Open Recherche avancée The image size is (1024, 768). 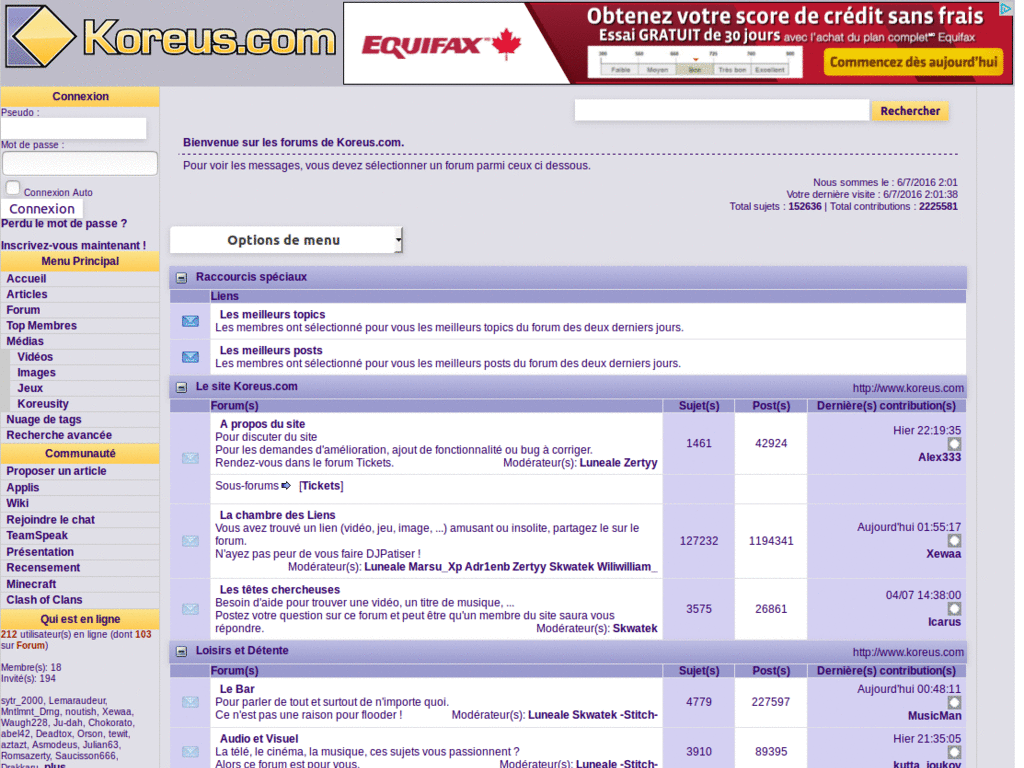(59, 436)
